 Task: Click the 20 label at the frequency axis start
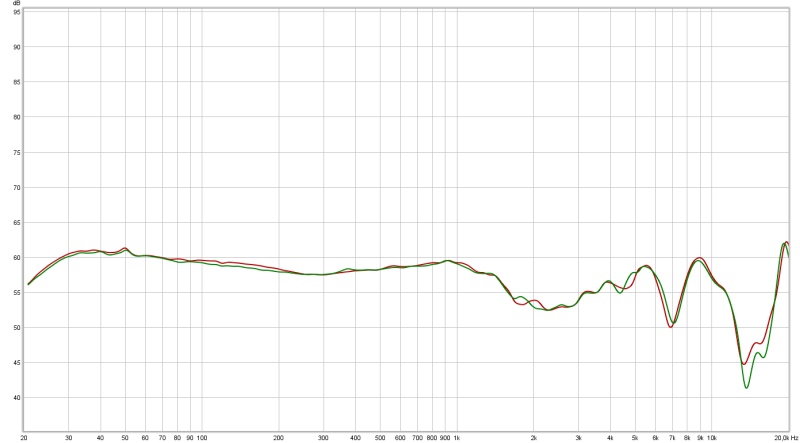24,438
